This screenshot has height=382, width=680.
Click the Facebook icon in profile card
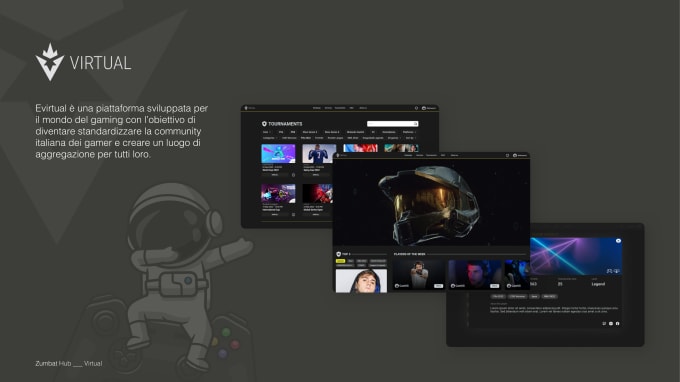pos(618,323)
